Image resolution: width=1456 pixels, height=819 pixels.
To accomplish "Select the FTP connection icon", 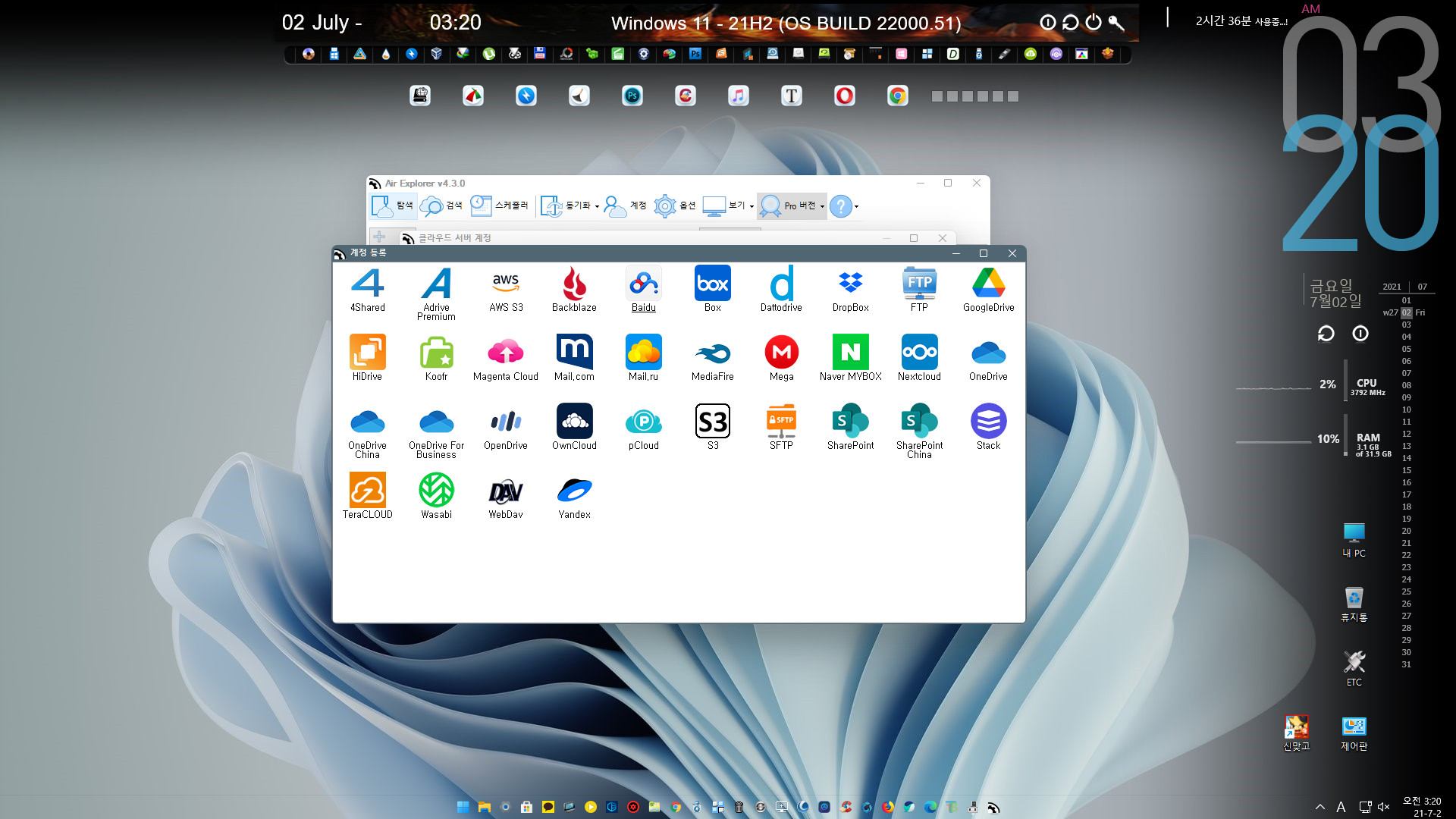I will tap(919, 289).
